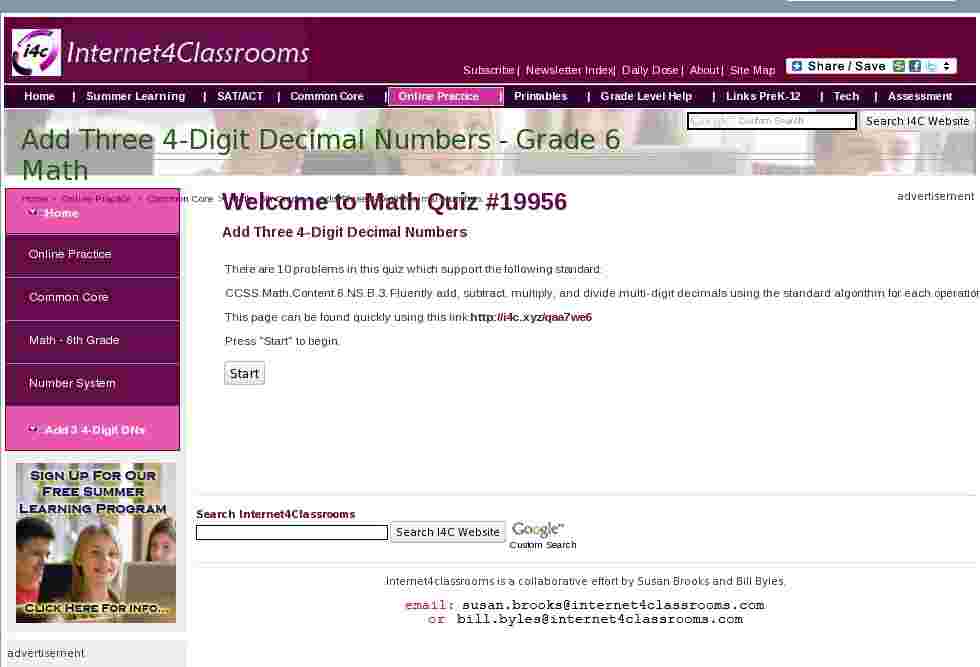Open the Summer Learning menu item
980x667 pixels.
point(136,96)
